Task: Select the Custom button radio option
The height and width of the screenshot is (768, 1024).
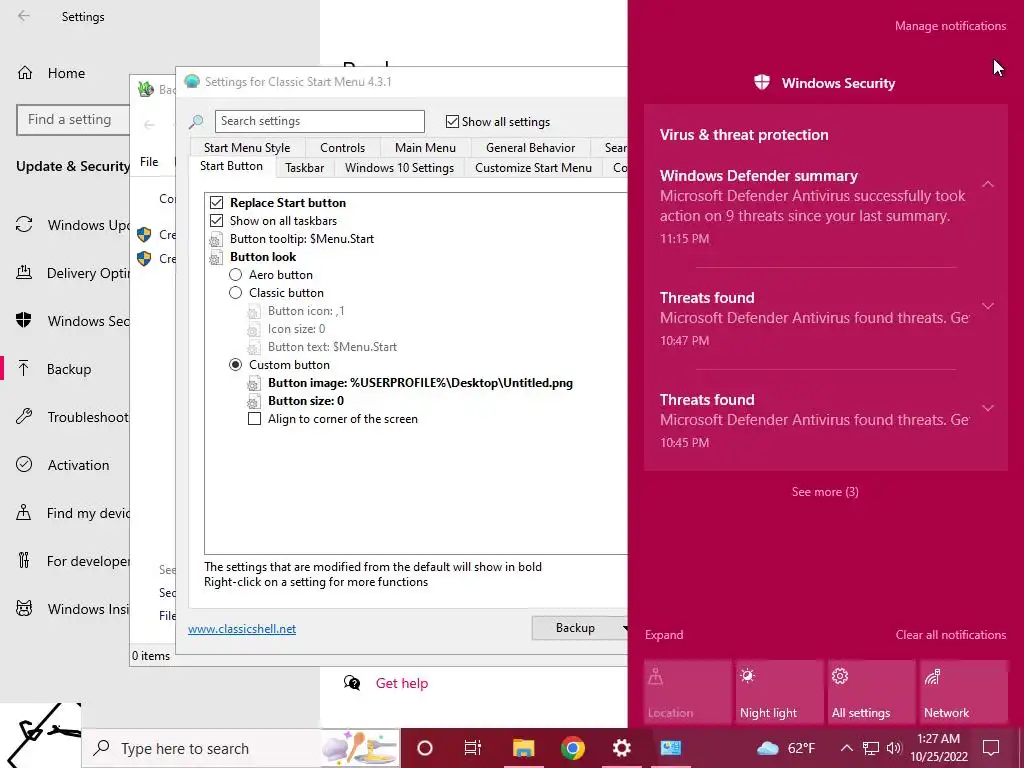Action: (x=235, y=364)
